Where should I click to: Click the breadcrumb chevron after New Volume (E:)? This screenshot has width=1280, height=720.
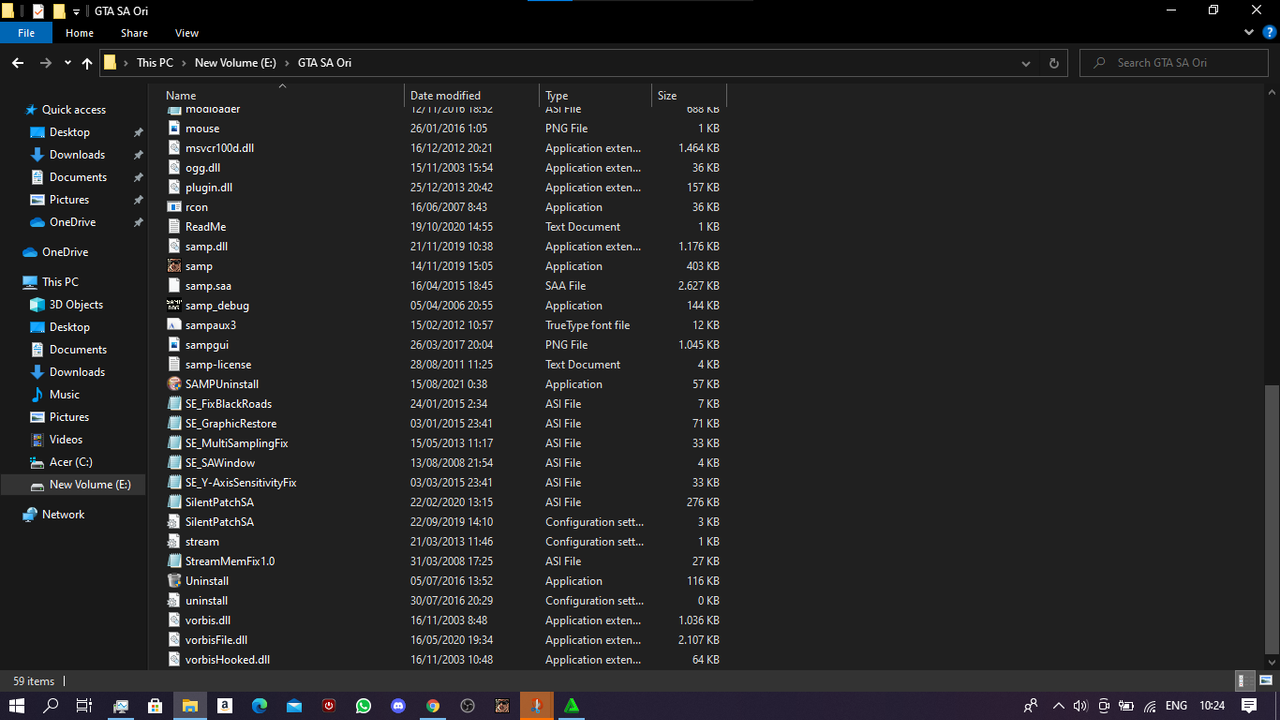click(286, 63)
